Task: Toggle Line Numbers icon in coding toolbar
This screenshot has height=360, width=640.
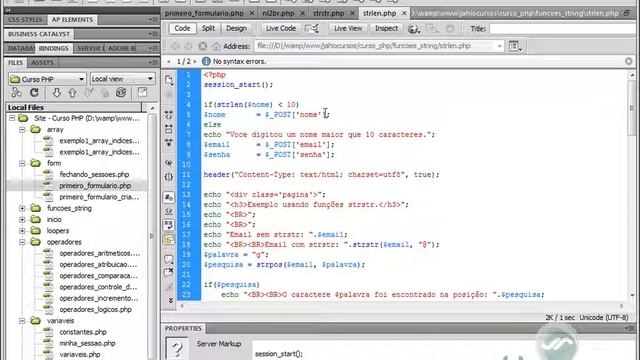Action: click(169, 197)
